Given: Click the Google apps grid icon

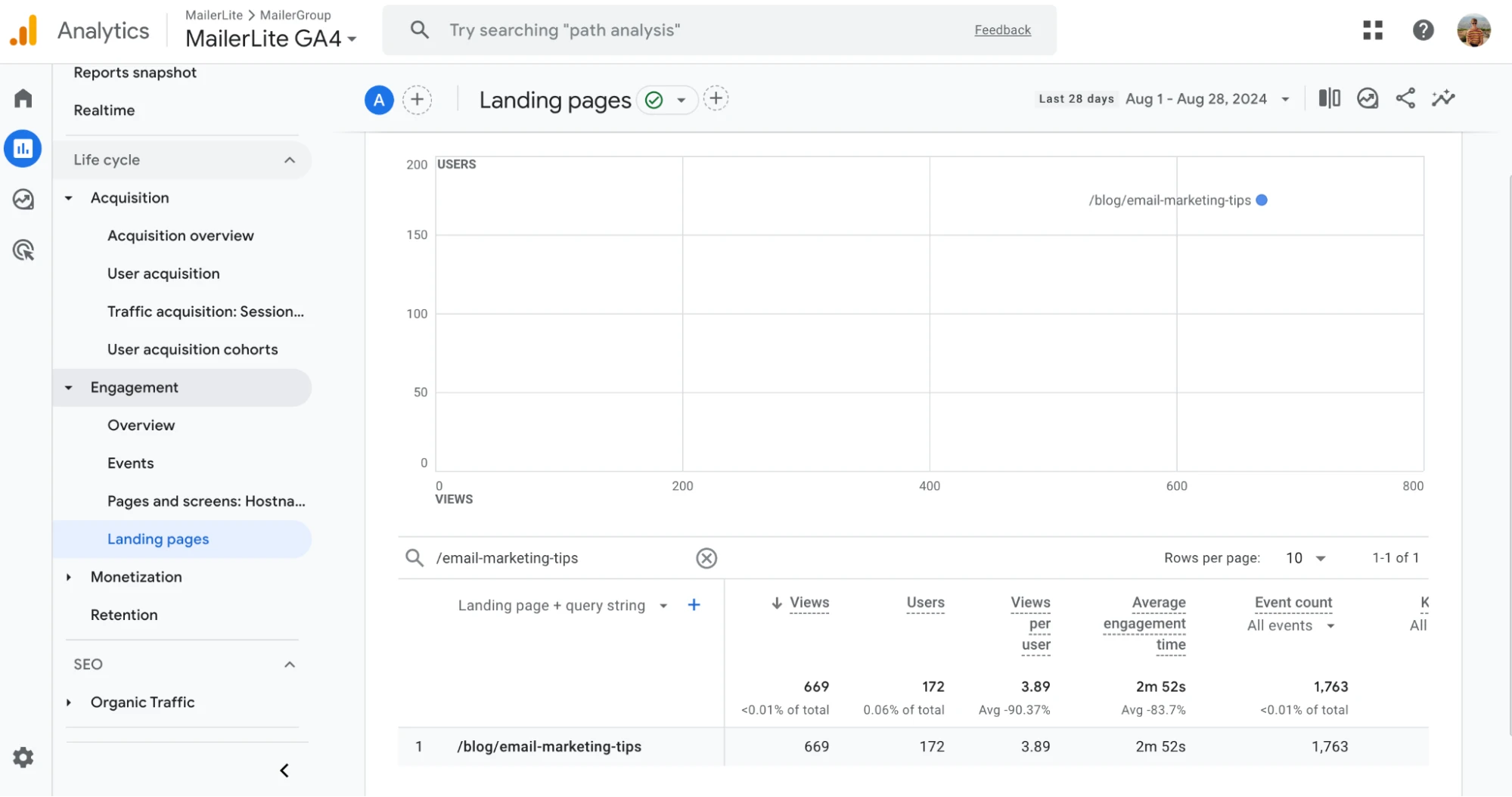Looking at the screenshot, I should tap(1372, 30).
